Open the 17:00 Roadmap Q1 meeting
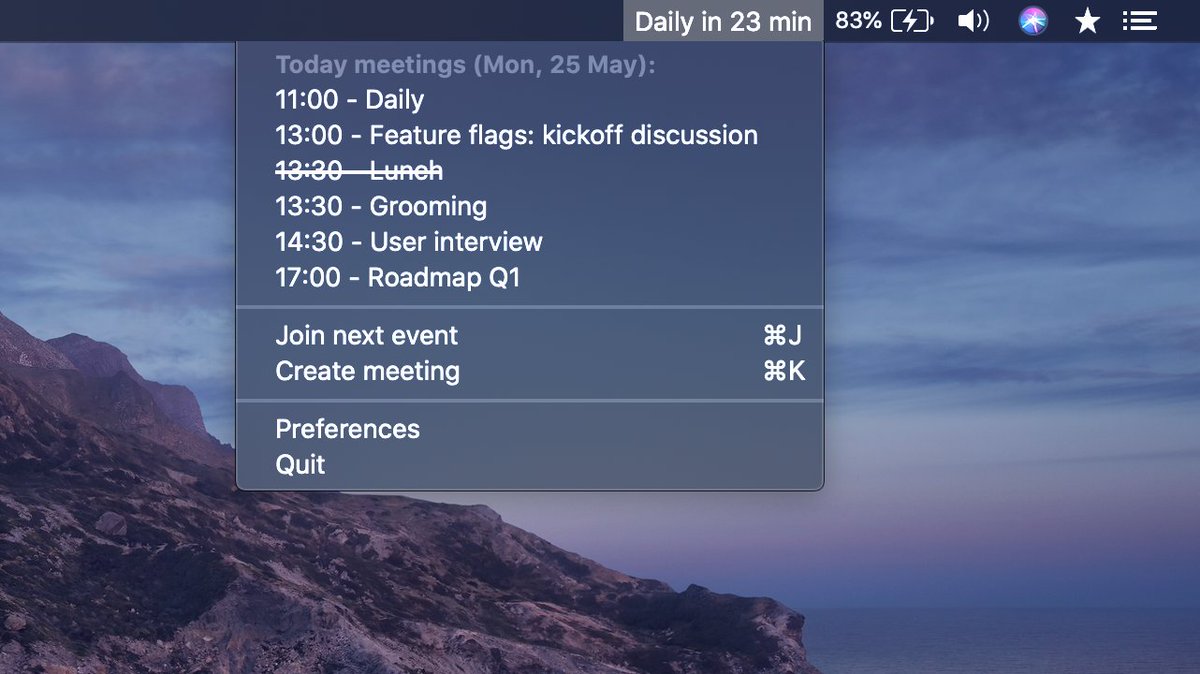The width and height of the screenshot is (1200, 674). (530, 277)
